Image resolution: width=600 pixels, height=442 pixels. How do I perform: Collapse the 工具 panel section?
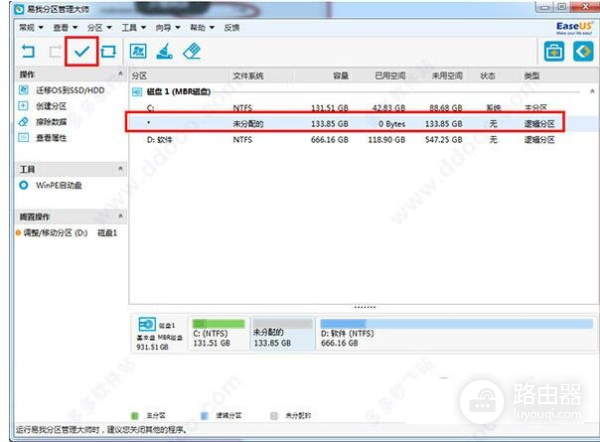point(121,170)
